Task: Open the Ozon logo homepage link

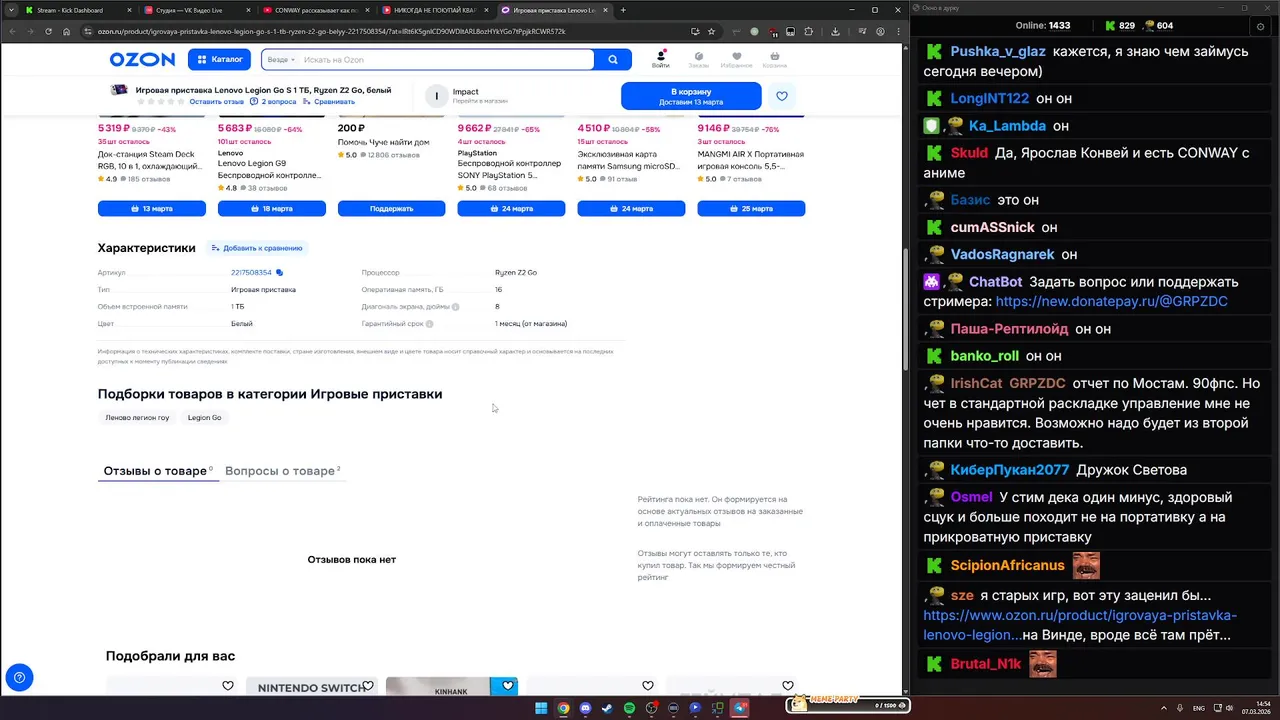Action: (142, 60)
